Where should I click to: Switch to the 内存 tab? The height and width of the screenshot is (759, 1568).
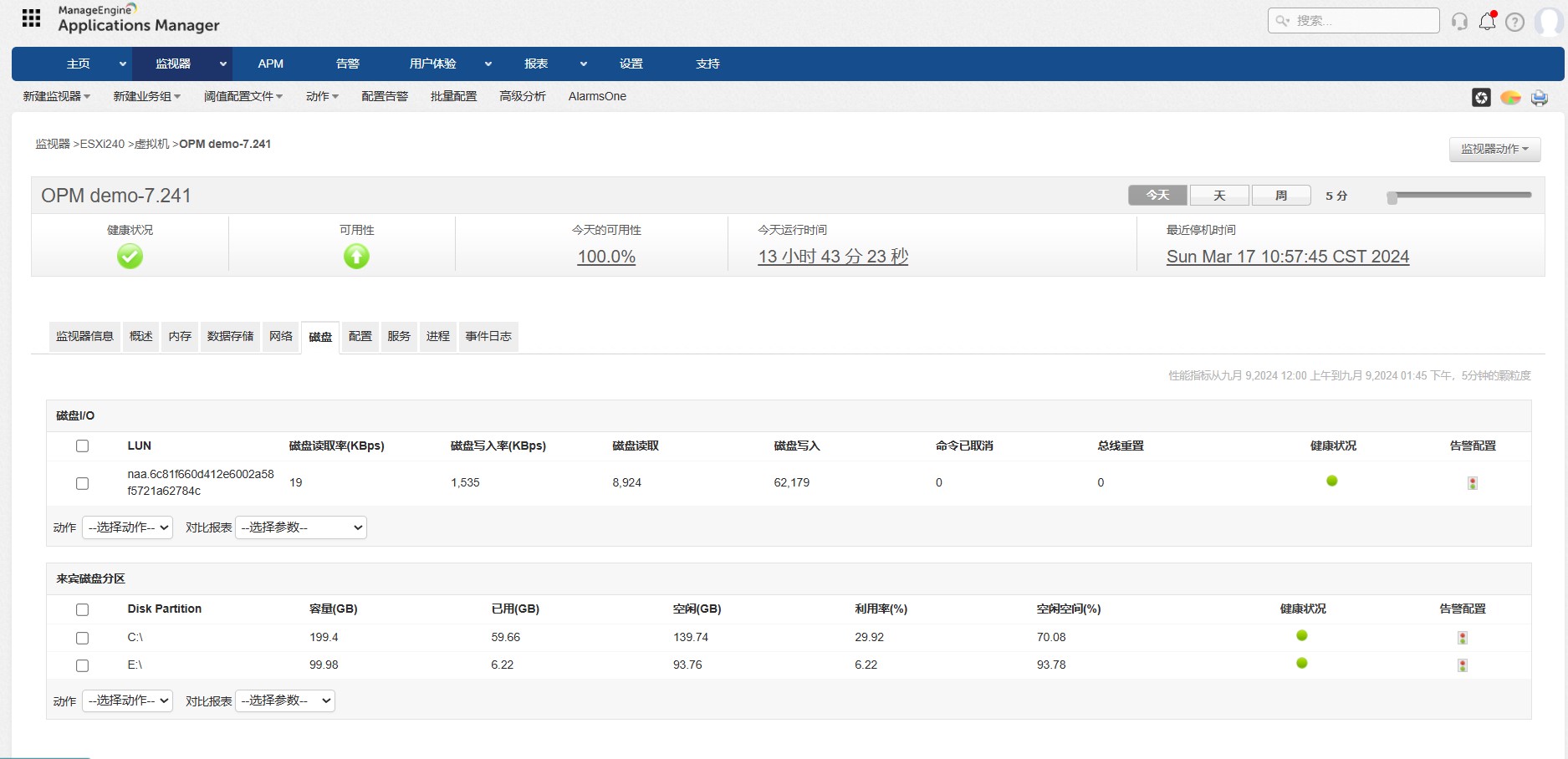coord(180,336)
